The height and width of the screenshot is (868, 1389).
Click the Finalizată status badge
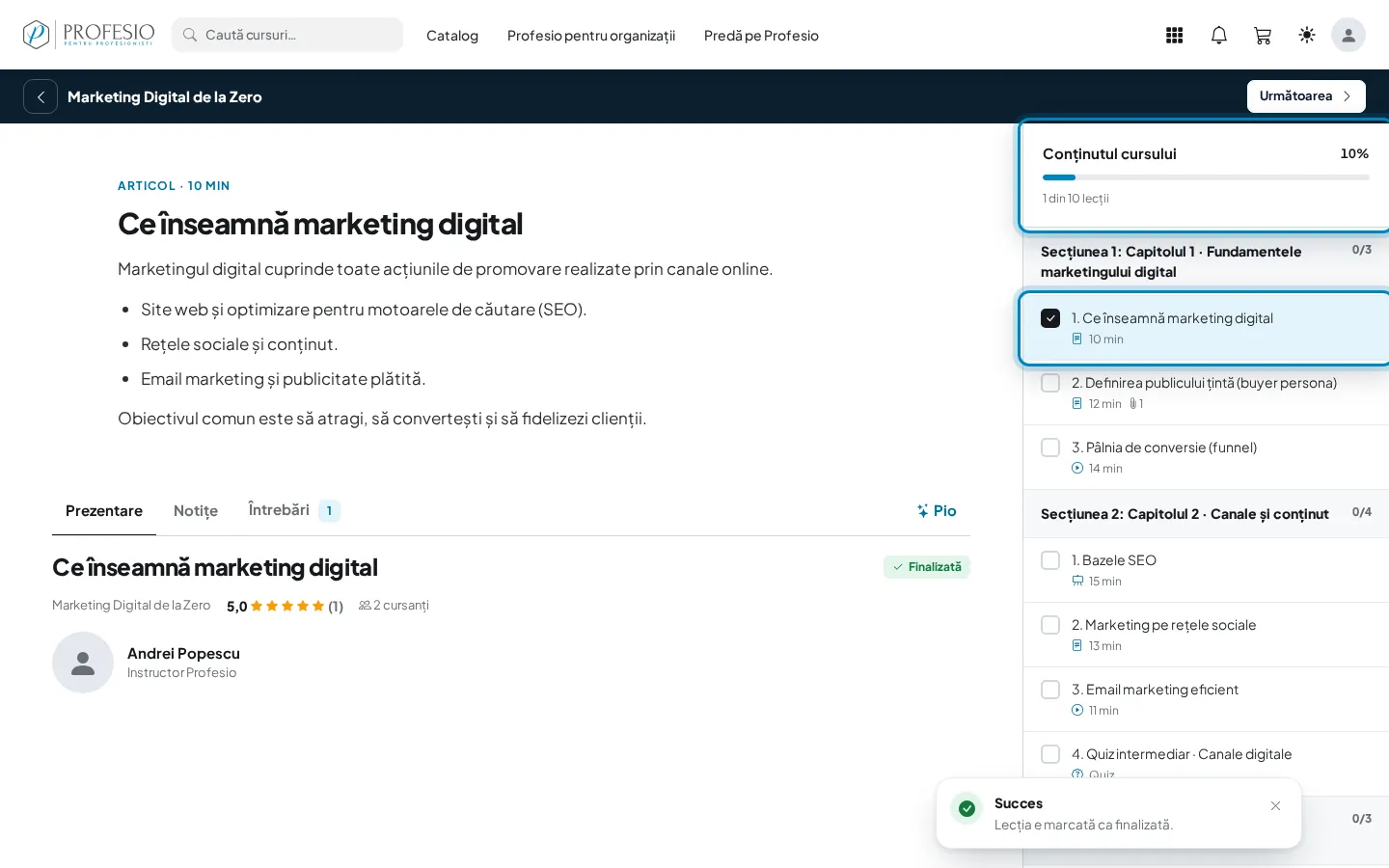[927, 567]
